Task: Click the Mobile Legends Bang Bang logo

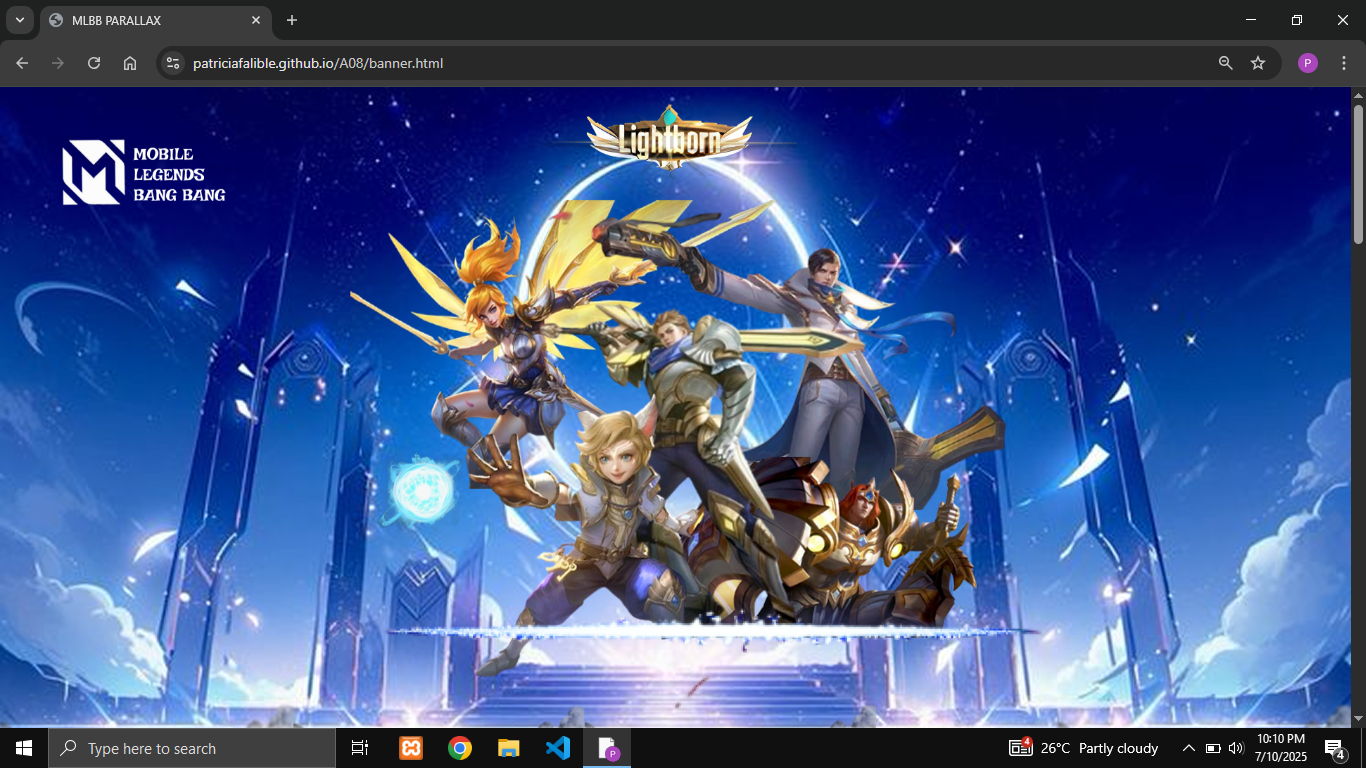Action: coord(144,173)
